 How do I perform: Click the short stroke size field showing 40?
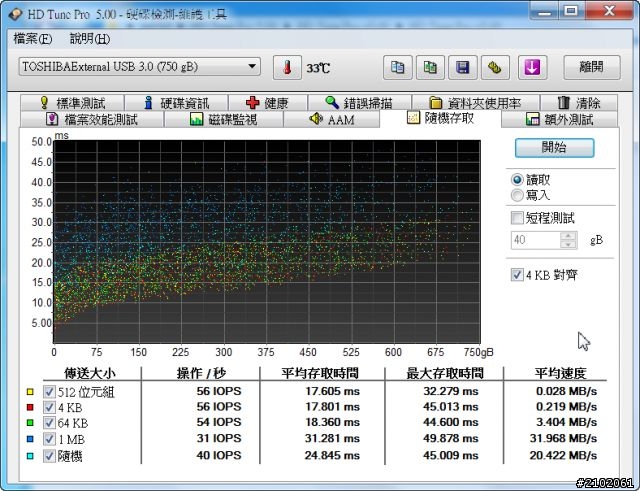coord(536,240)
